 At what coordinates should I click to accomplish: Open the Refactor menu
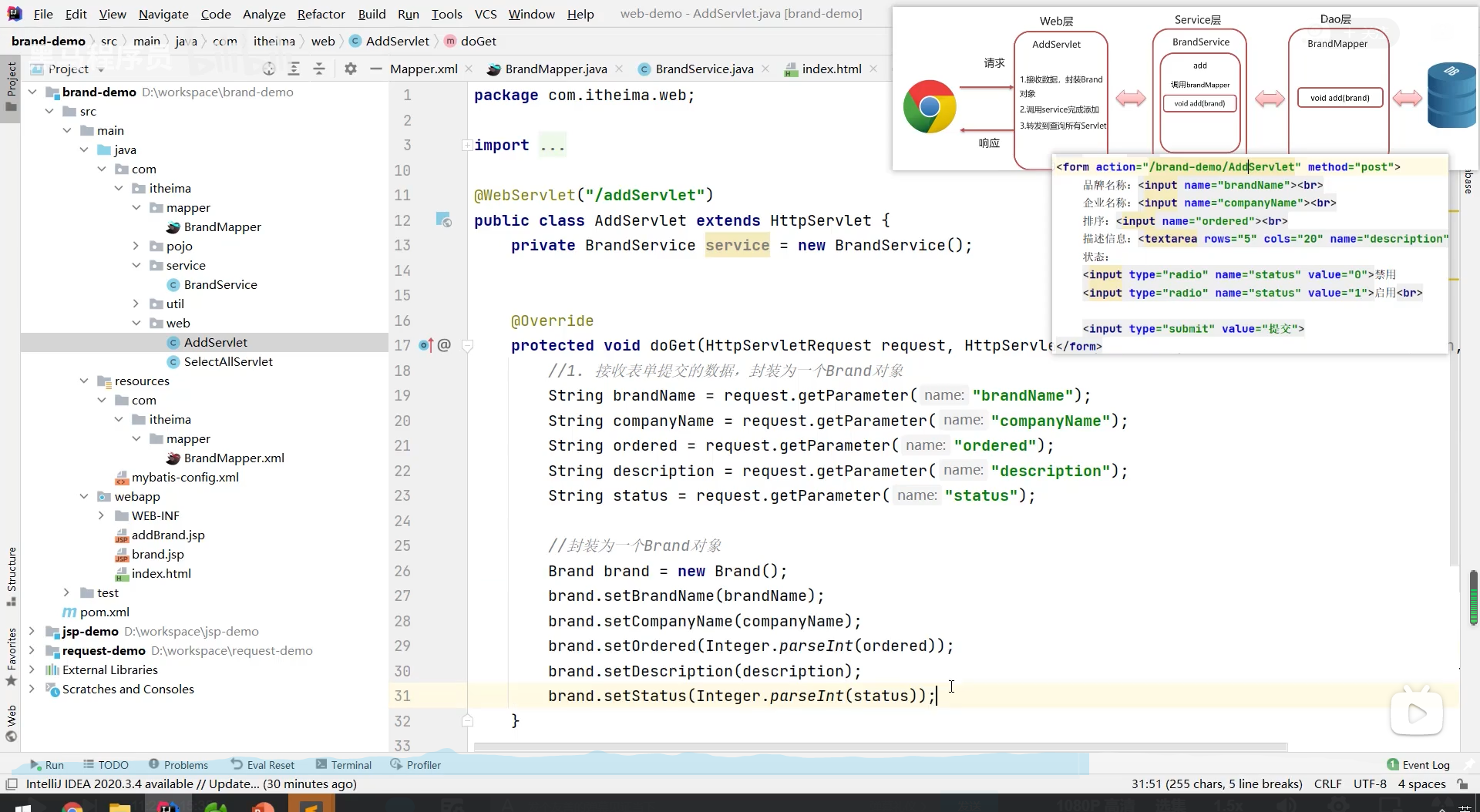[321, 14]
